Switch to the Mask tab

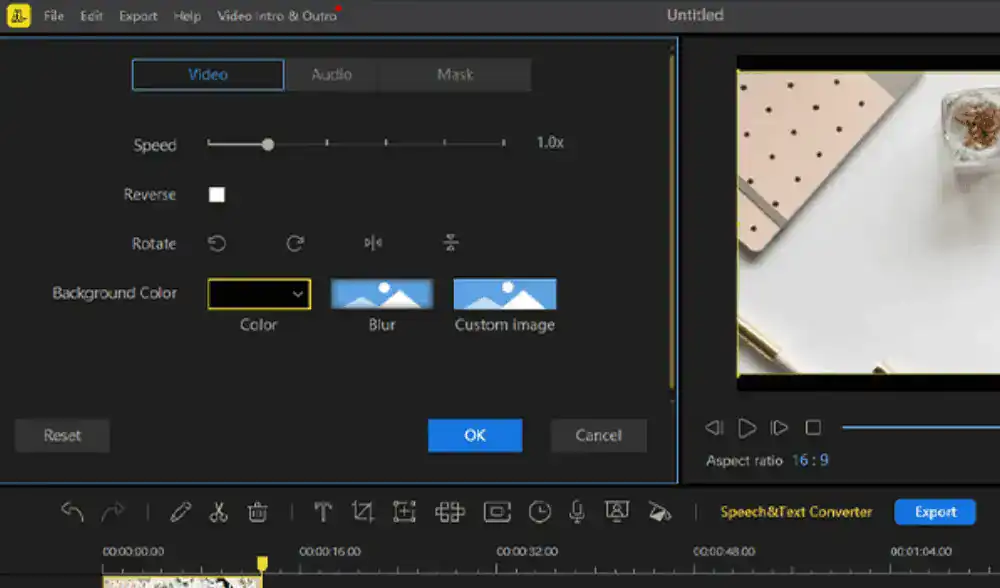coord(455,75)
